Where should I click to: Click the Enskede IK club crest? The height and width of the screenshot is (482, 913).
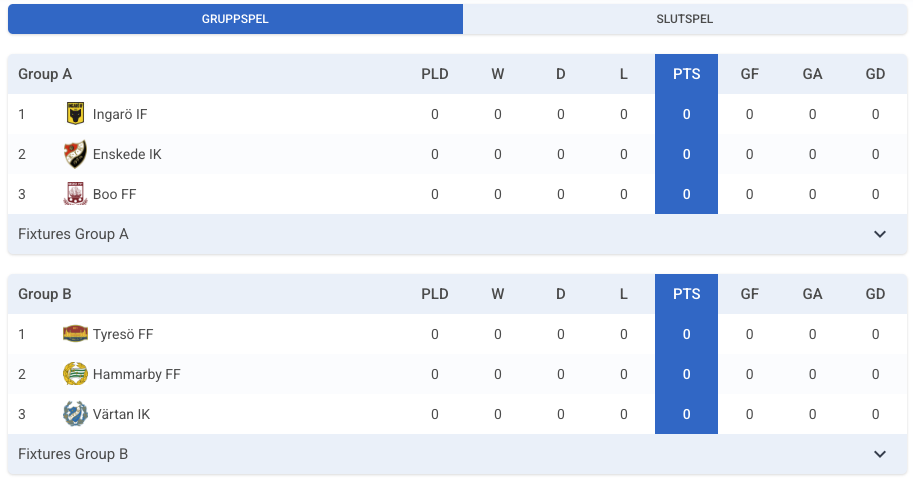(75, 154)
